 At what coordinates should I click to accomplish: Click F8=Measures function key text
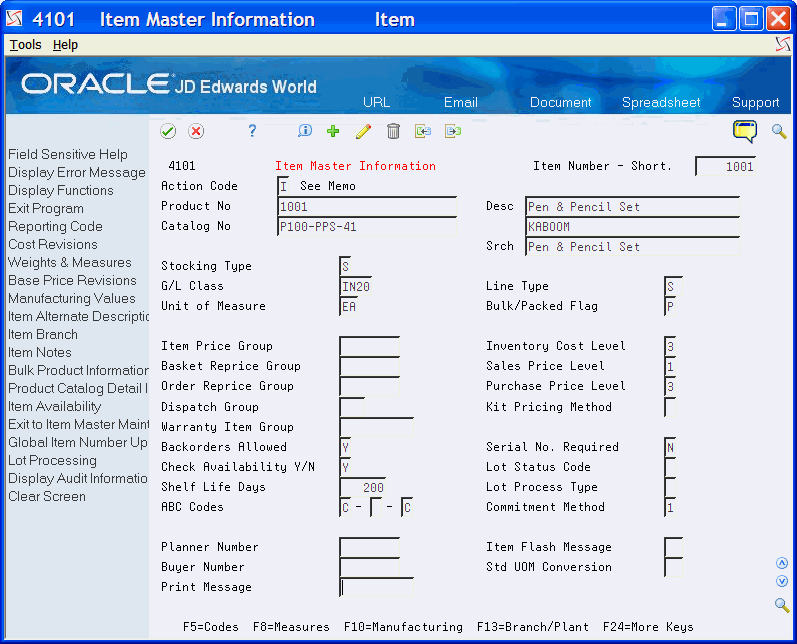pos(291,627)
